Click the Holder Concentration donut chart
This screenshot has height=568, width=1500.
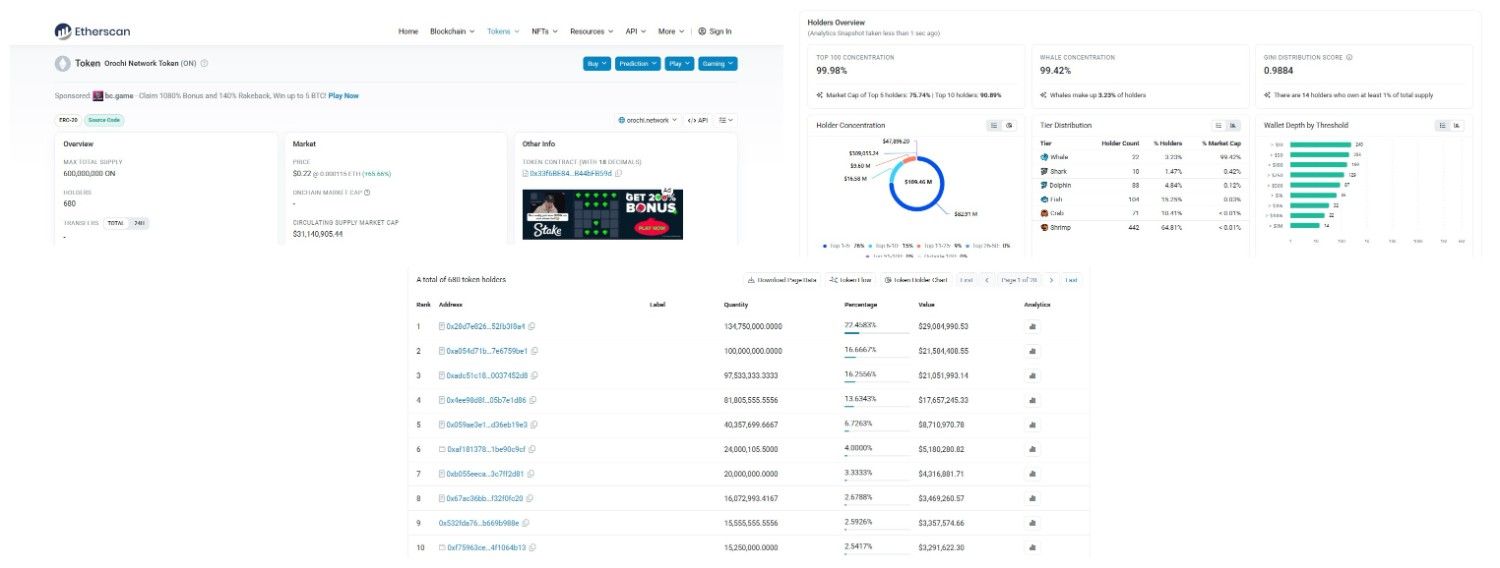pos(917,183)
